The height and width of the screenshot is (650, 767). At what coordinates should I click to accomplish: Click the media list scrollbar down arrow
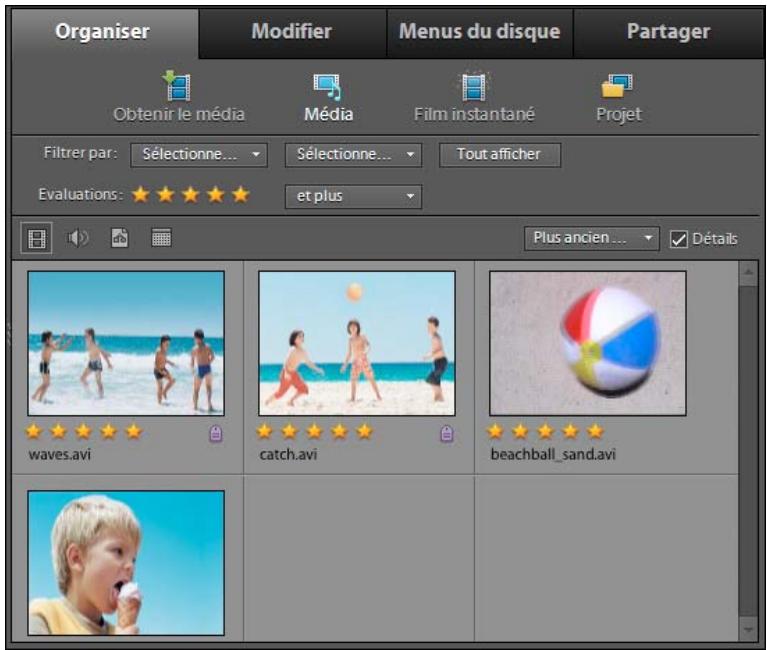coord(748,630)
